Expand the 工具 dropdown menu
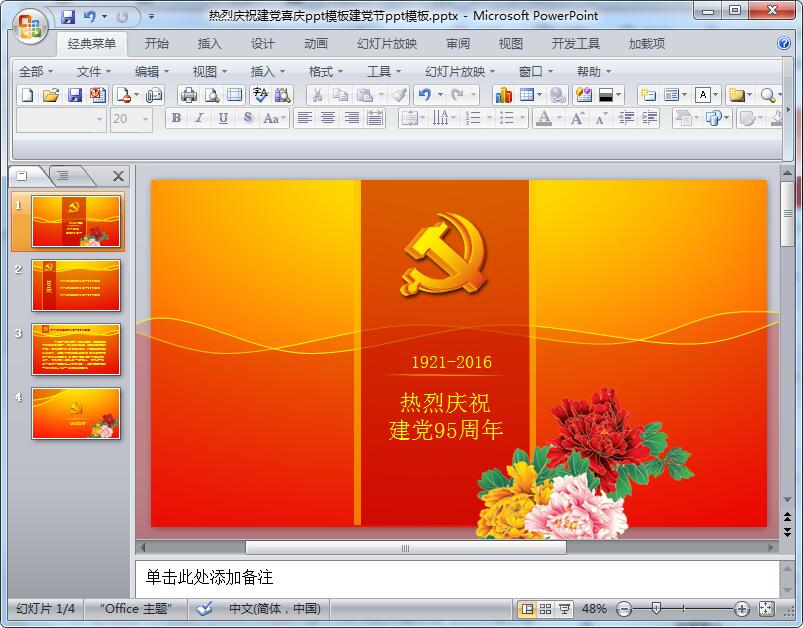The width and height of the screenshot is (803, 628). pyautogui.click(x=384, y=72)
